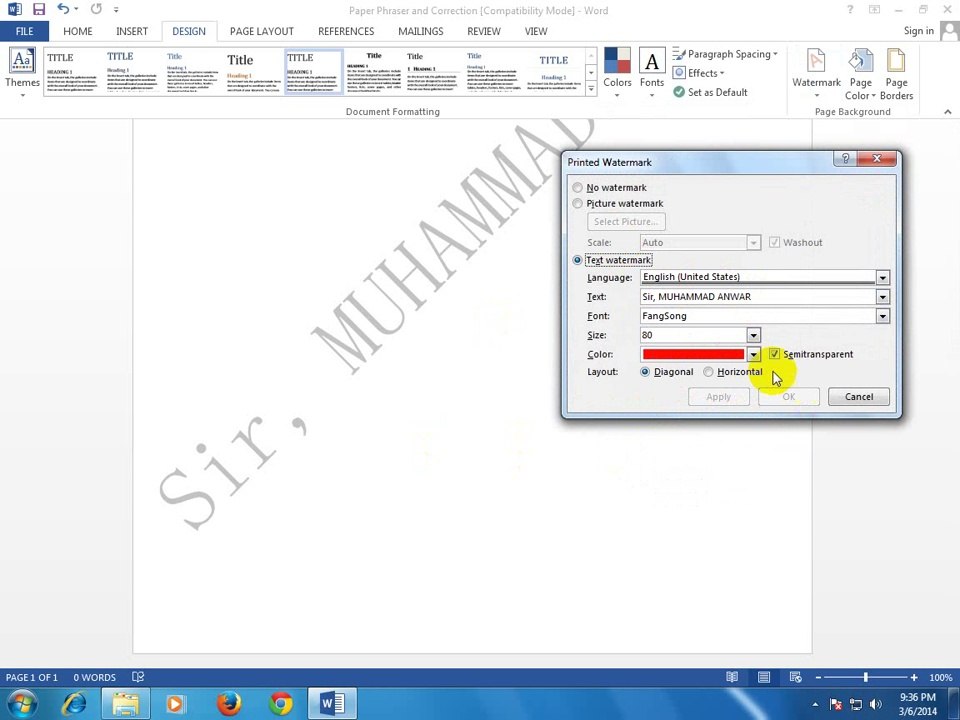Expand the Font dropdown list
The width and height of the screenshot is (960, 720).
[882, 316]
